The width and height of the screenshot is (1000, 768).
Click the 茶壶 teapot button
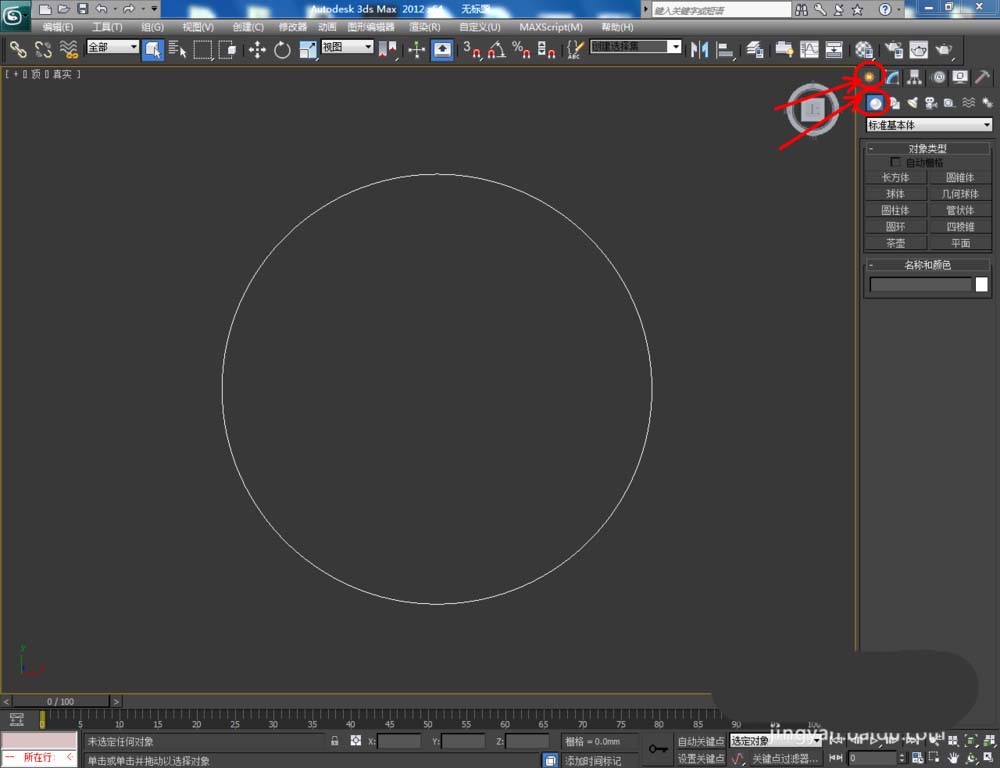click(895, 243)
